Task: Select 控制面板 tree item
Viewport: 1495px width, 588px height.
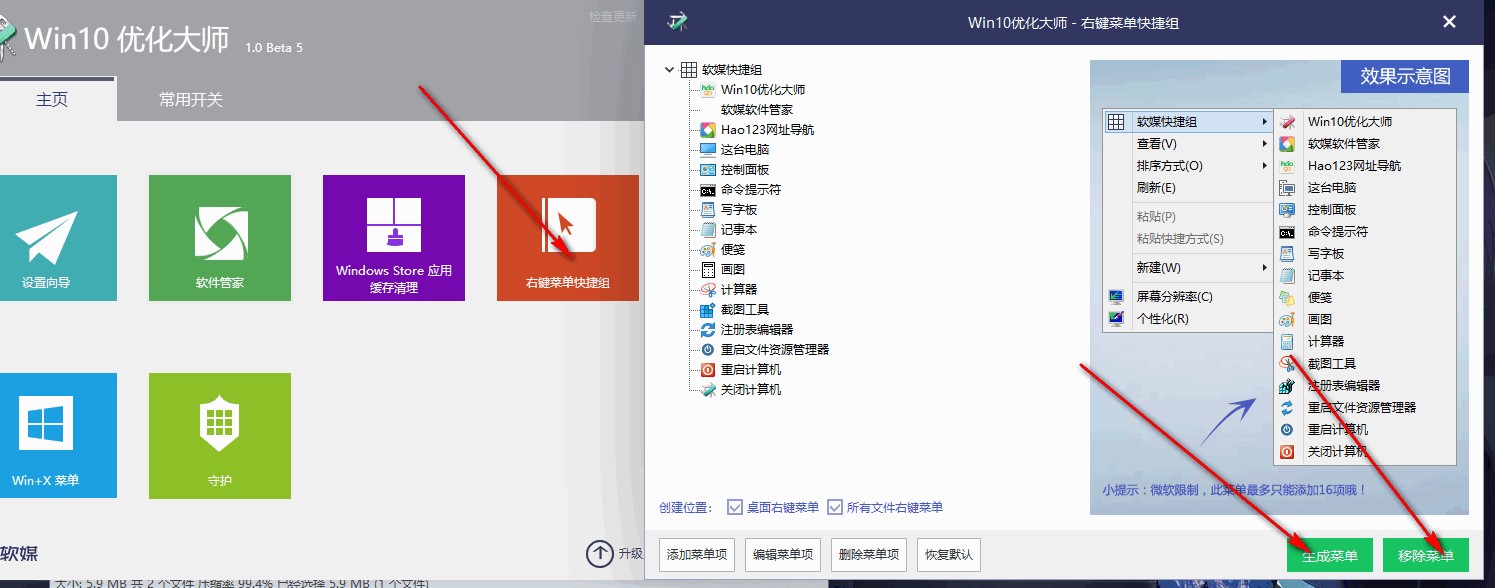Action: (745, 170)
